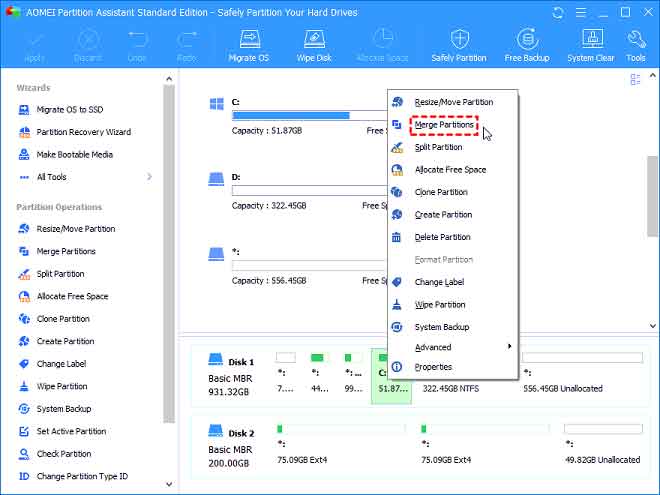Select Make Bootable Media wizard

66,154
